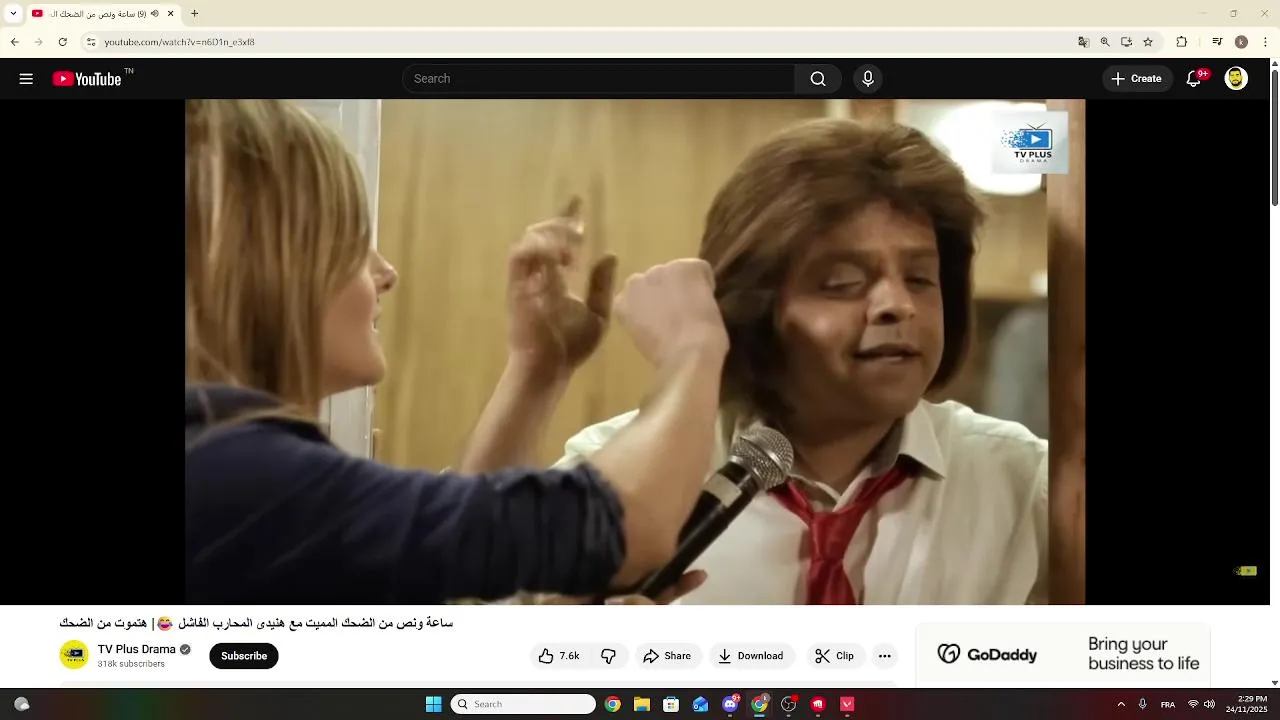1280x720 pixels.
Task: Open the zoom magnifier in address bar
Action: tap(1105, 42)
